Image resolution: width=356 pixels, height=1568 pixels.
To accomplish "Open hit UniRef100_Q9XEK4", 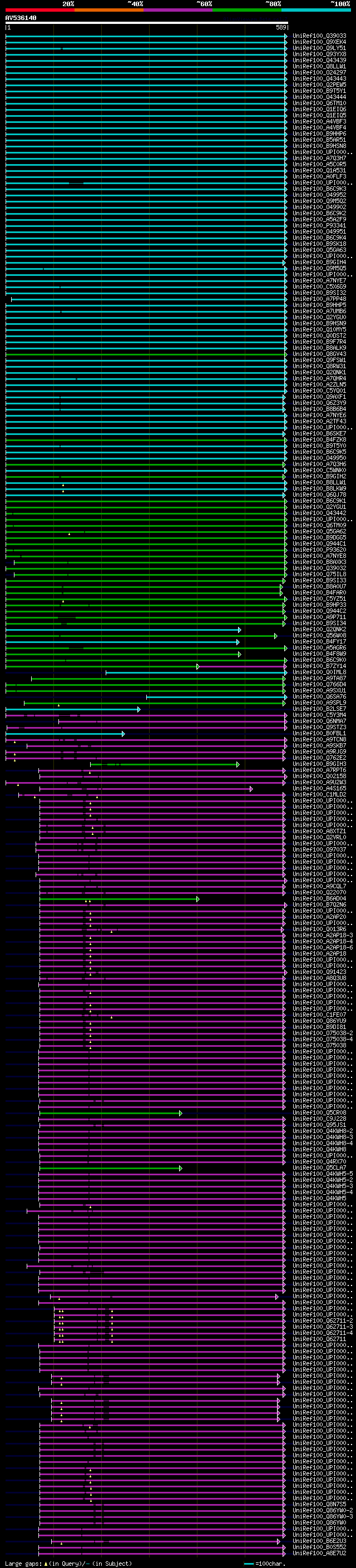I will pos(319,42).
